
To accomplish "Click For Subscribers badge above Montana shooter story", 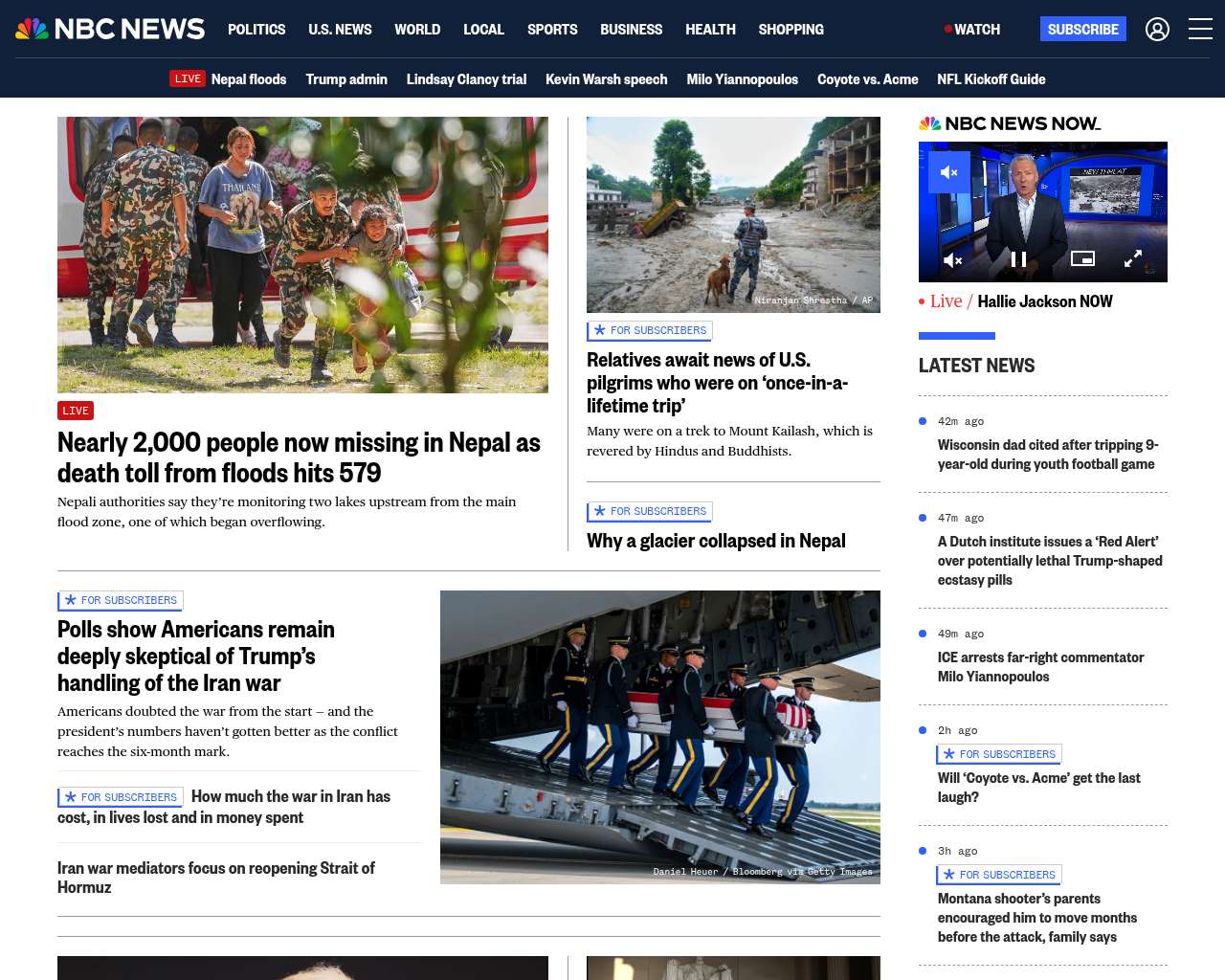I will pos(999,875).
